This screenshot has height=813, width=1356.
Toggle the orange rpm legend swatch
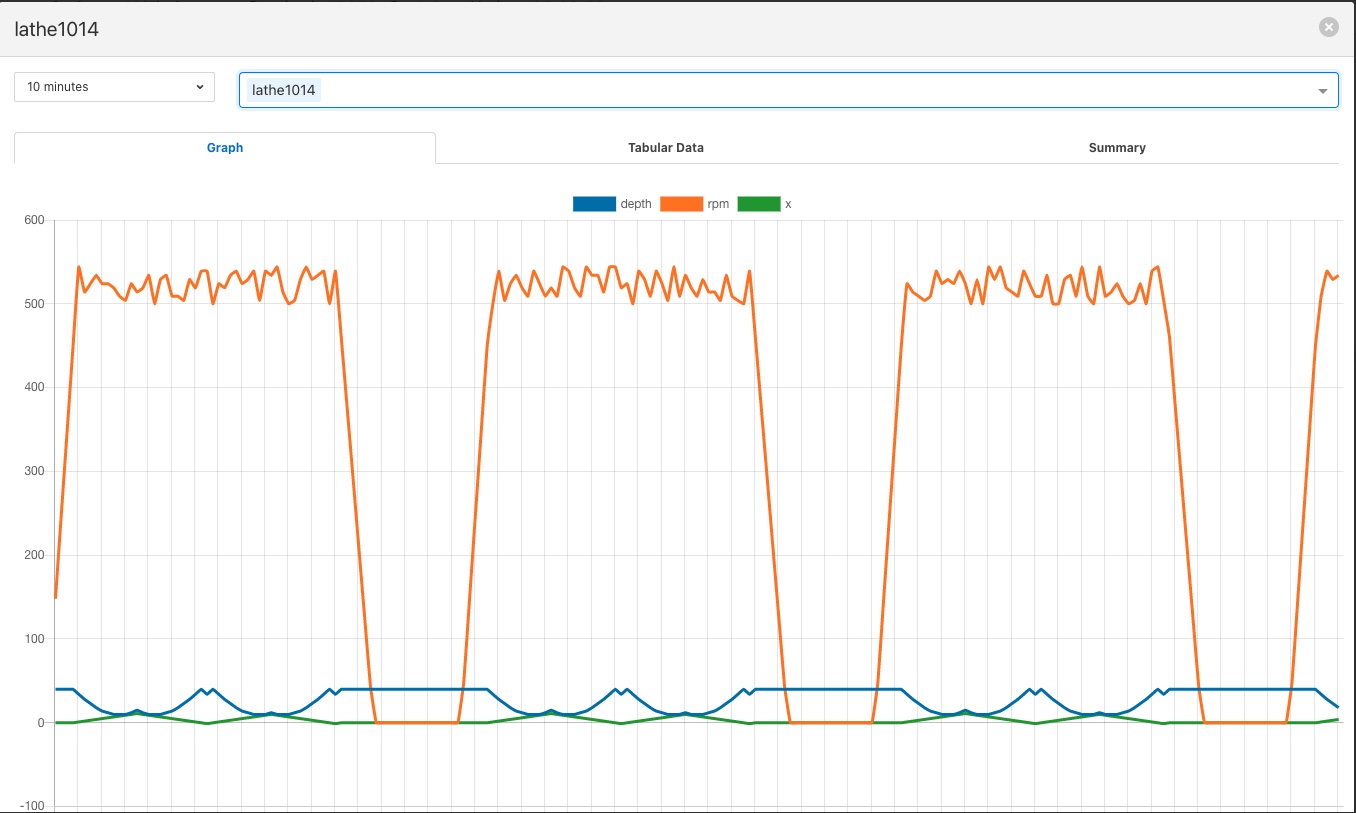click(x=681, y=204)
